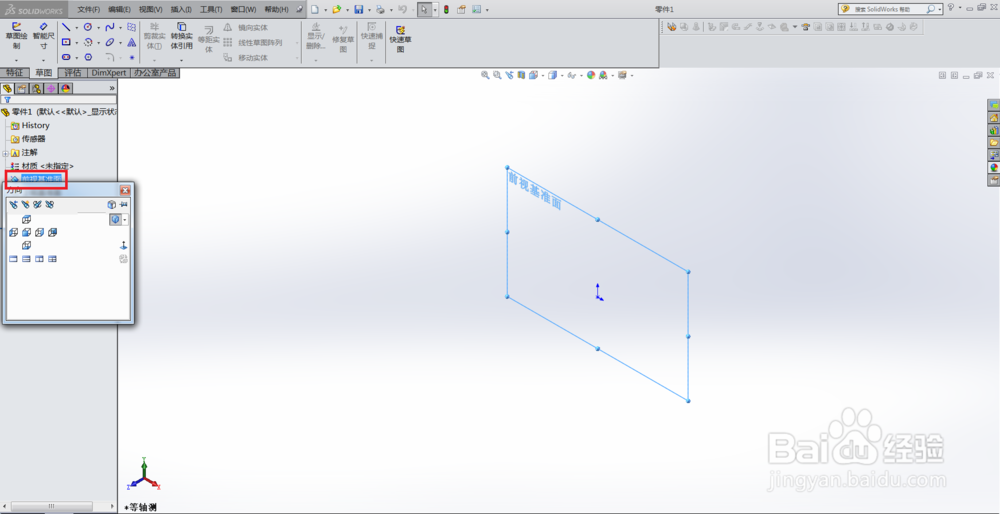Open the ConfigurationManager tab icon
Viewport: 1000px width, 514px height.
37,88
